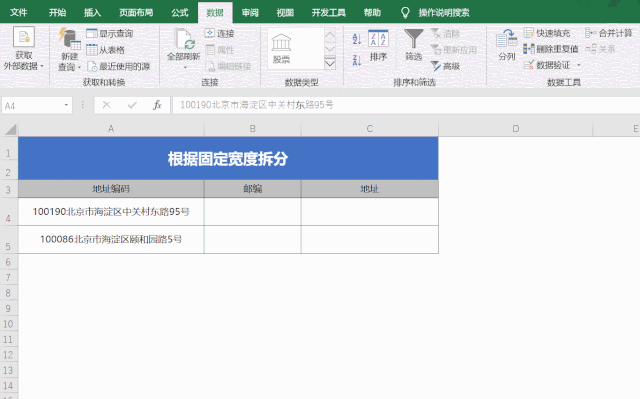Viewport: 640px width, 399px height.
Task: Expand the 全部刷新 dropdown arrow
Action: coord(185,67)
